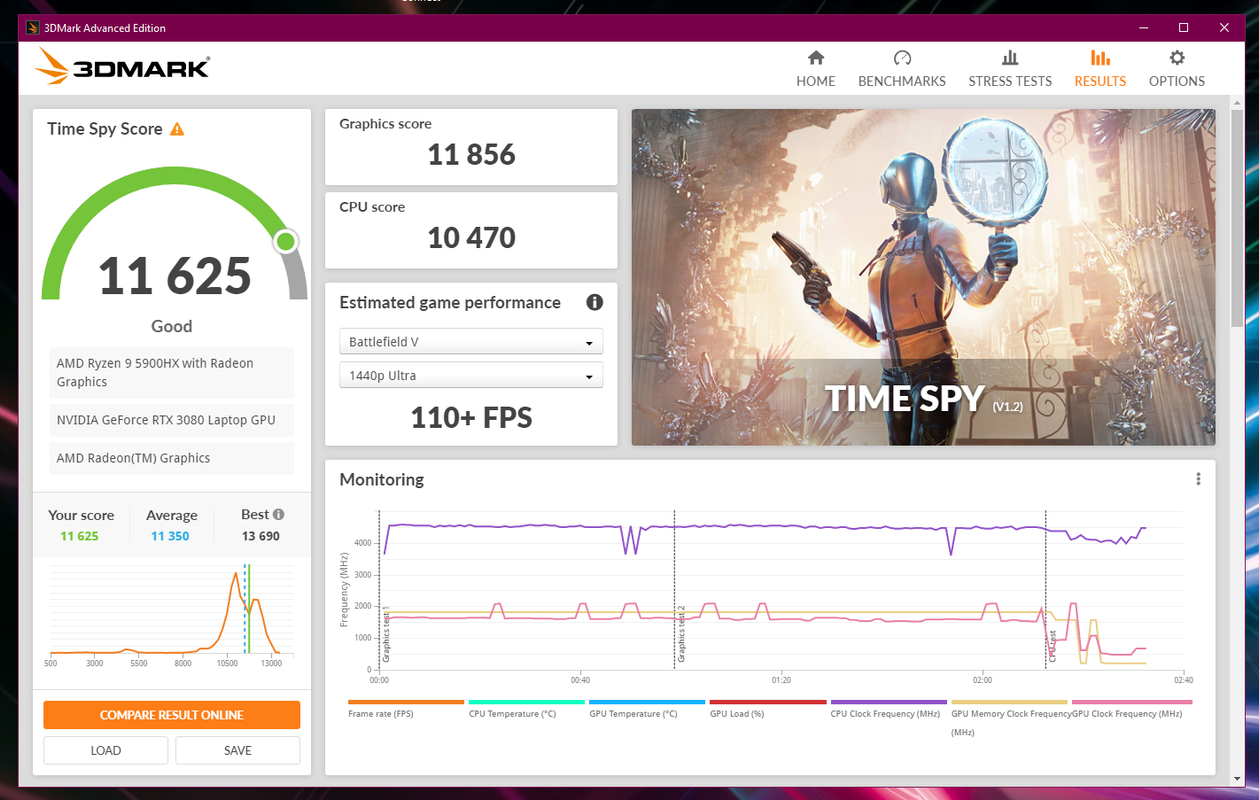Click the Save button

click(238, 750)
